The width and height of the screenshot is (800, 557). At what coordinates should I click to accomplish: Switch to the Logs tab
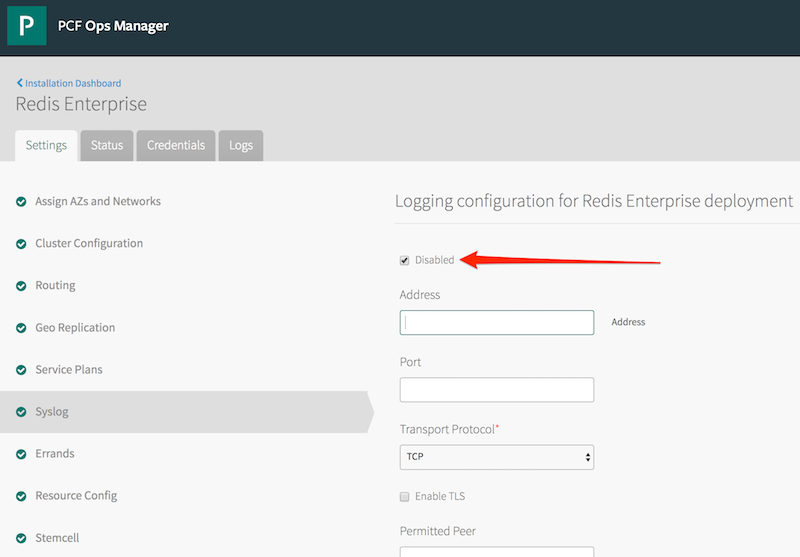click(x=241, y=145)
